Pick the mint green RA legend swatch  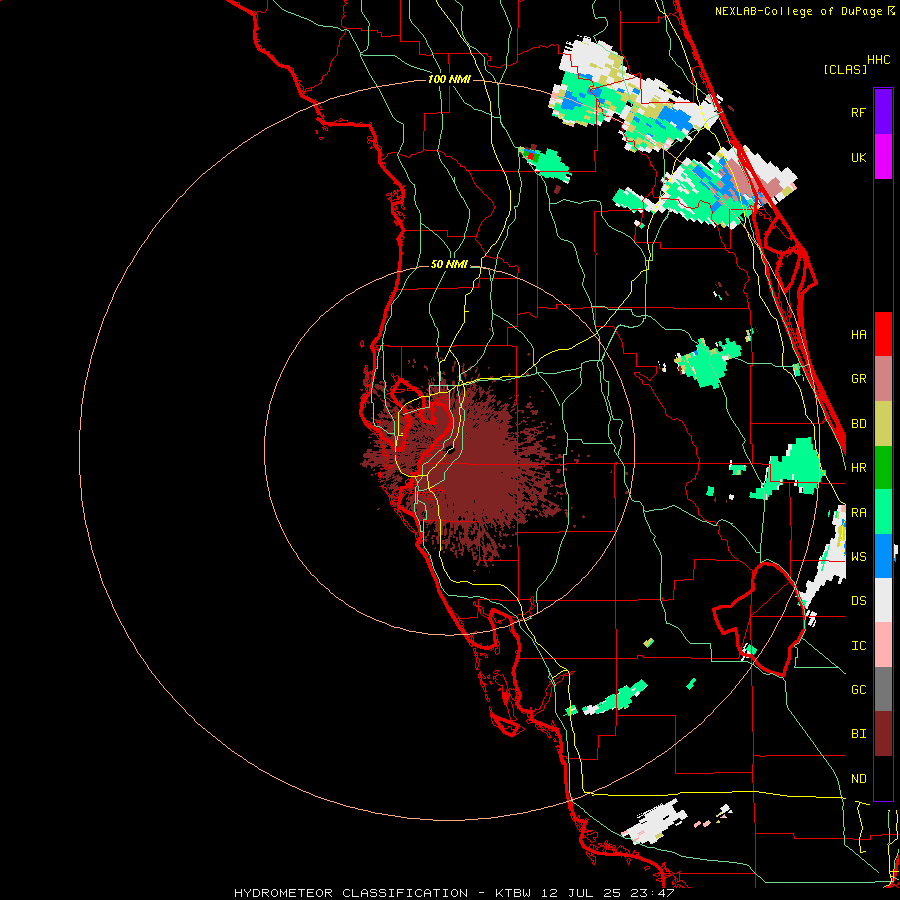[883, 512]
